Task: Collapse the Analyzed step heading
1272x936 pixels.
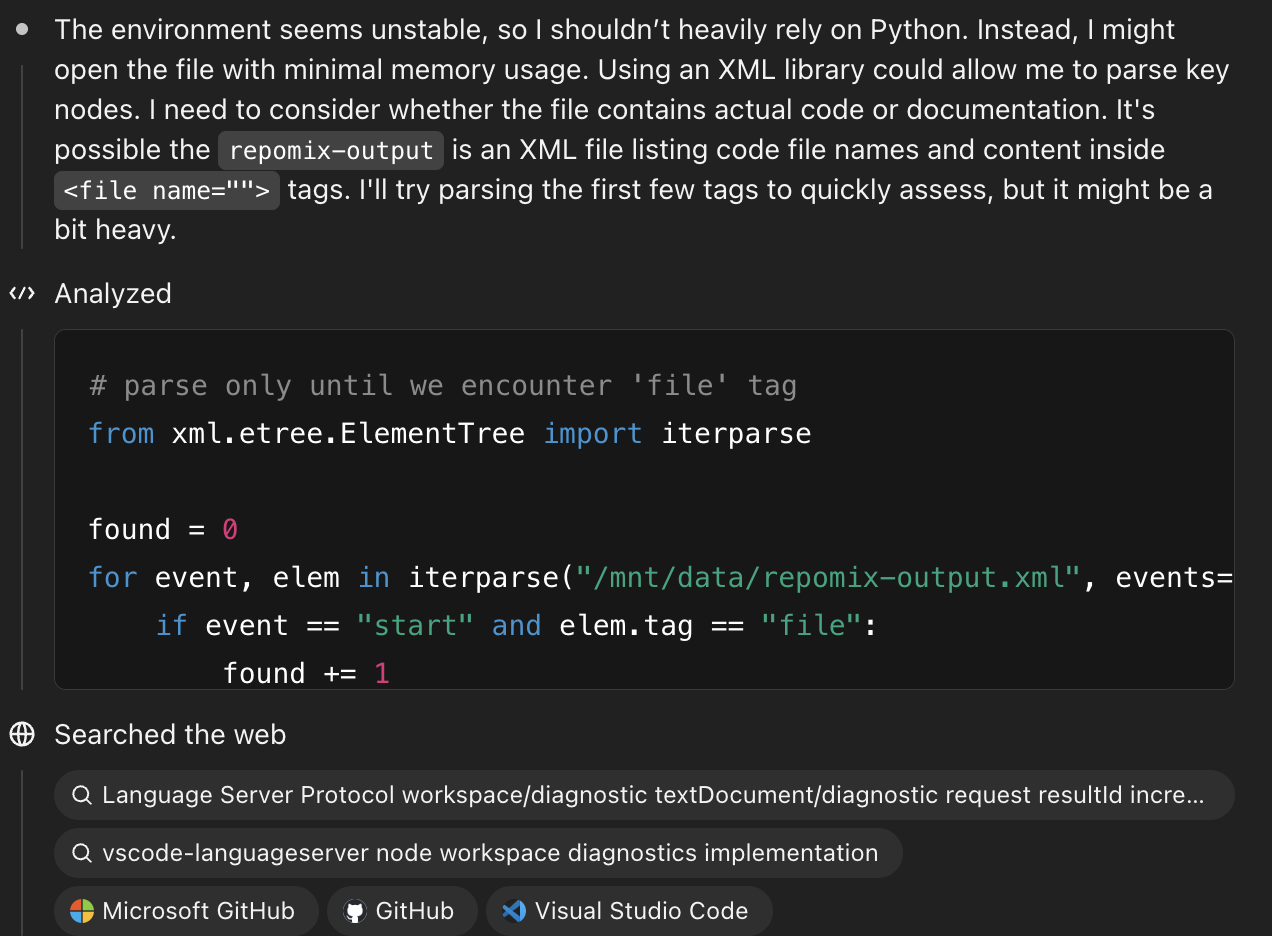Action: pyautogui.click(x=113, y=293)
